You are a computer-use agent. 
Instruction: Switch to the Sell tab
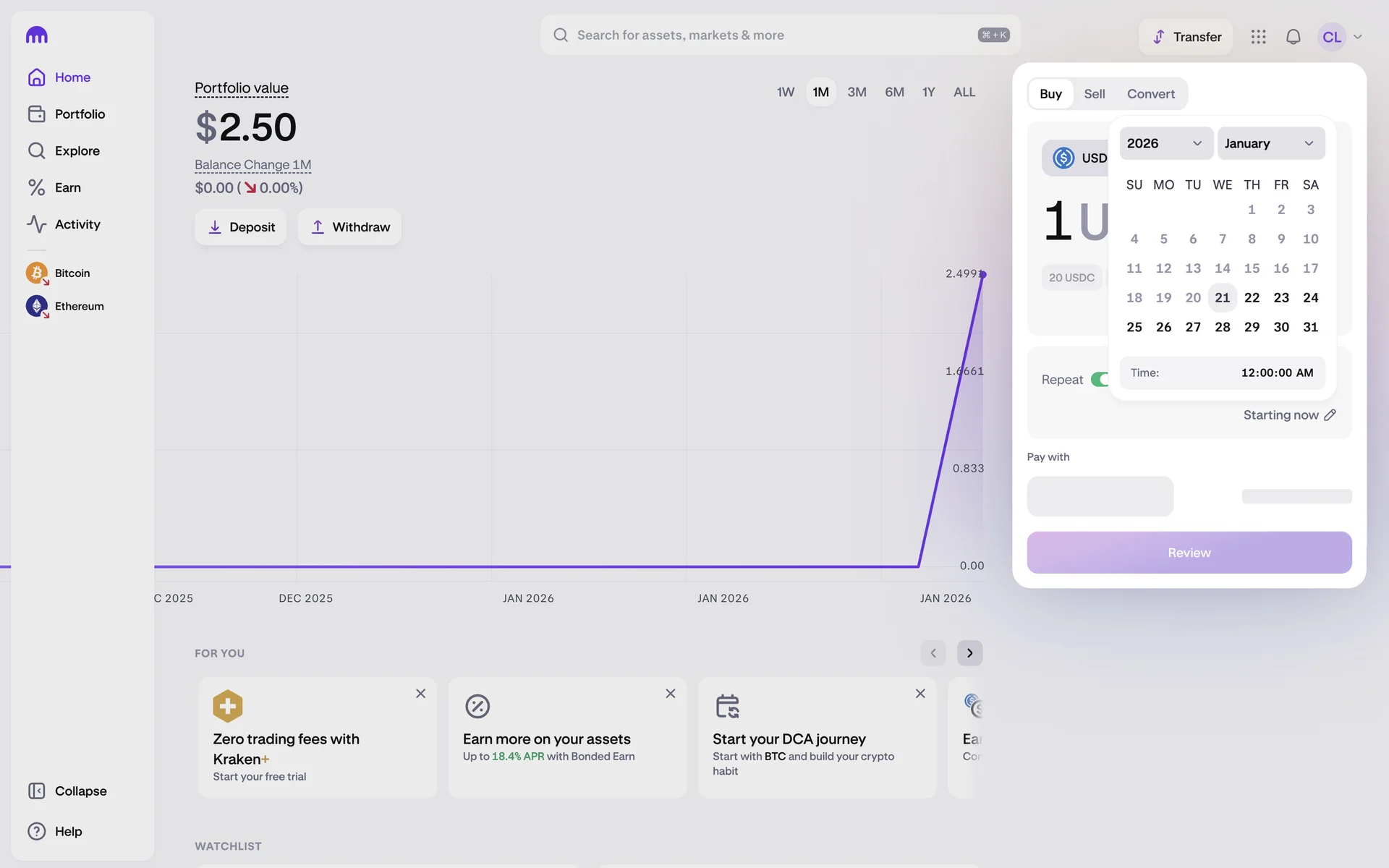click(x=1094, y=94)
